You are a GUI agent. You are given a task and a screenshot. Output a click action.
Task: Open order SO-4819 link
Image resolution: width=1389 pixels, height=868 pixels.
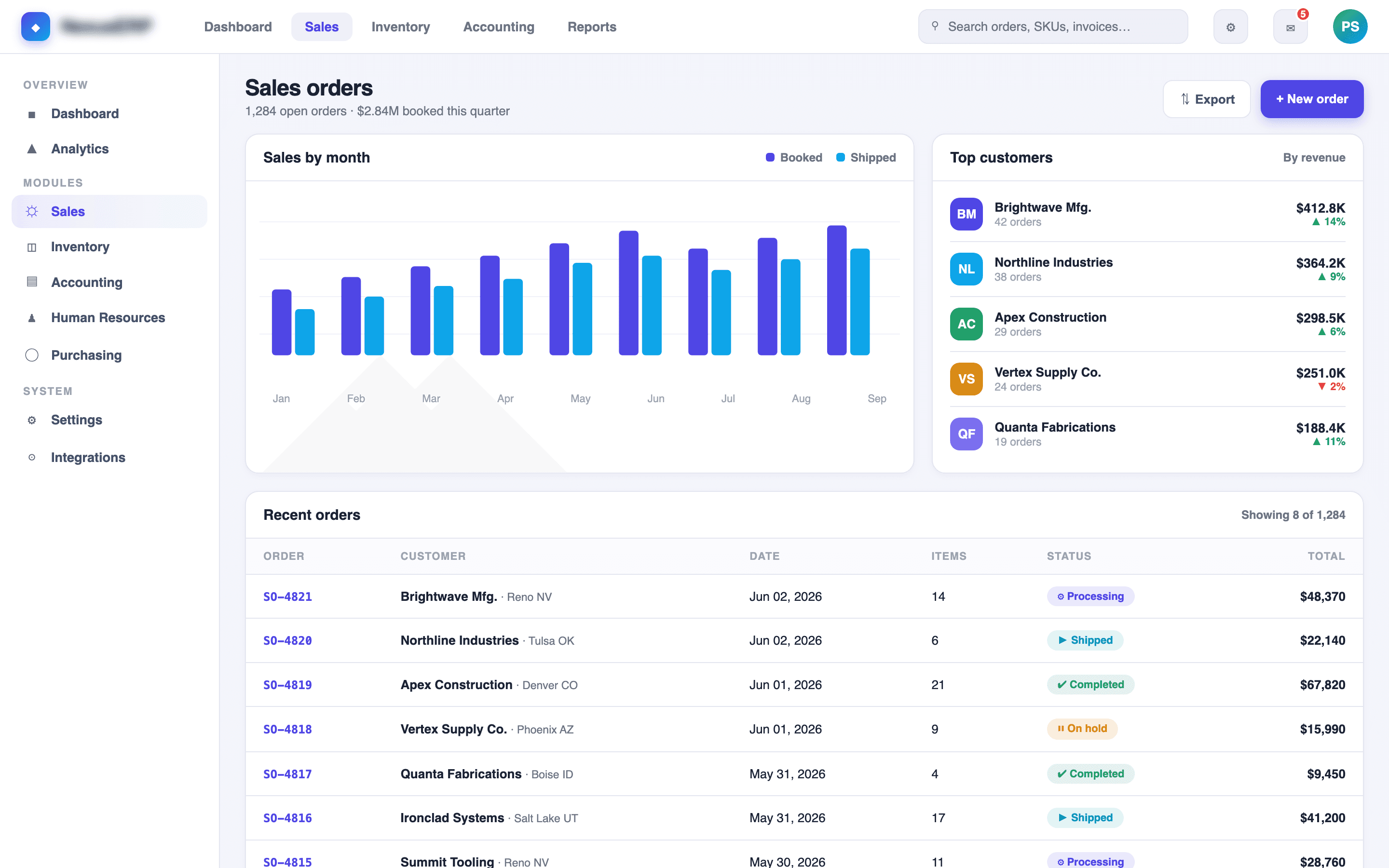click(x=287, y=685)
